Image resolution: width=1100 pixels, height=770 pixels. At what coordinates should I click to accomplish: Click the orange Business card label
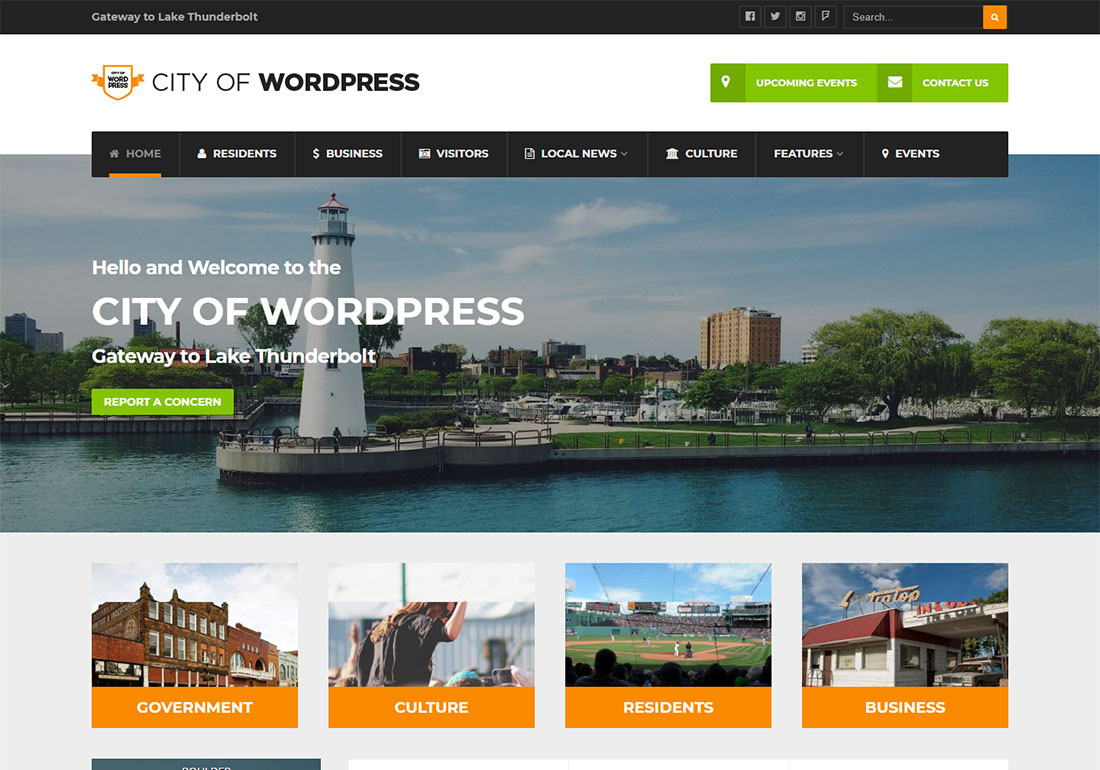click(905, 707)
